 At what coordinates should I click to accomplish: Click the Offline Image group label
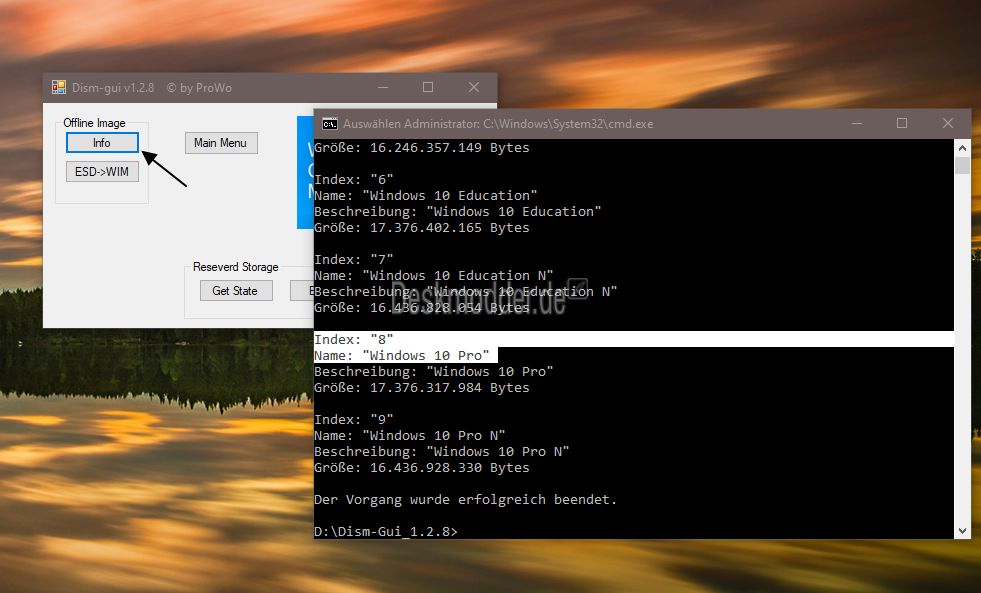(x=94, y=123)
